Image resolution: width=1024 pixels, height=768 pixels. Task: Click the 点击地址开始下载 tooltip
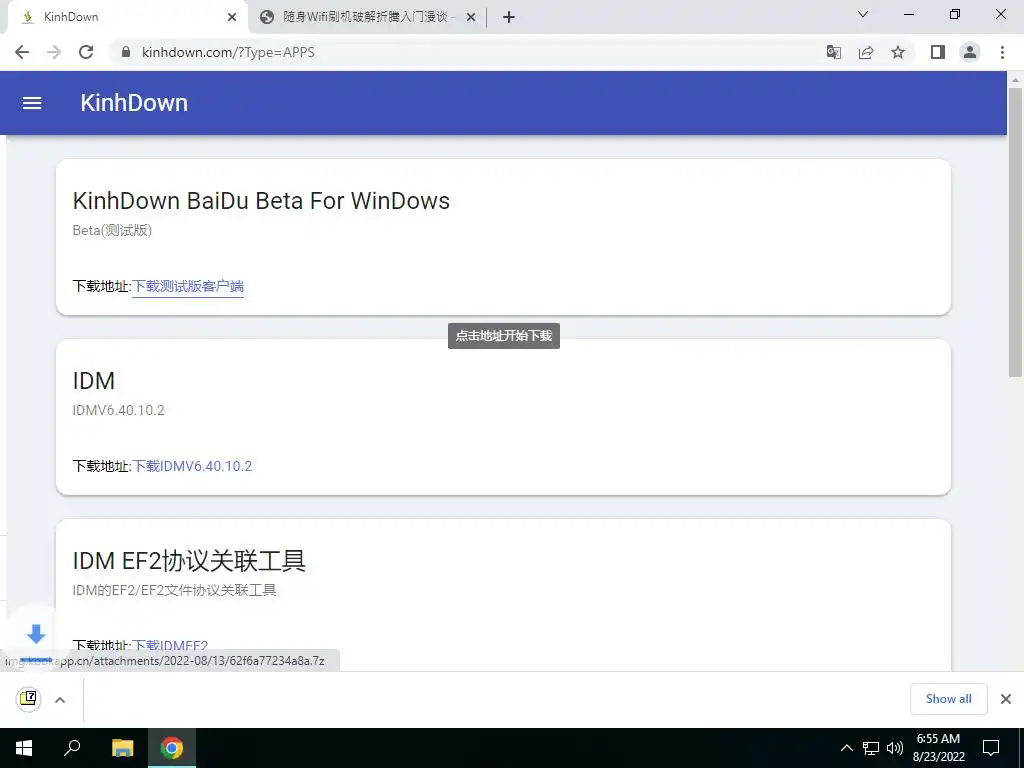(x=504, y=336)
